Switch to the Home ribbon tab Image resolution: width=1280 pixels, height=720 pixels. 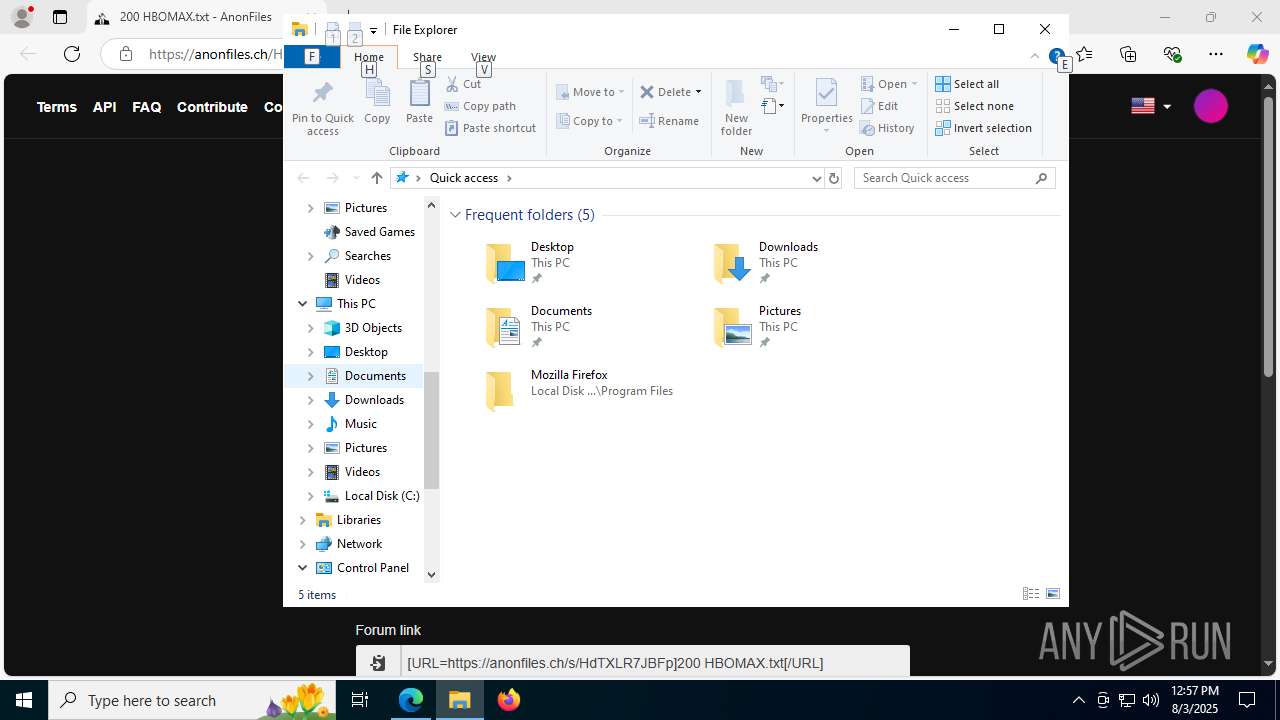coord(369,57)
